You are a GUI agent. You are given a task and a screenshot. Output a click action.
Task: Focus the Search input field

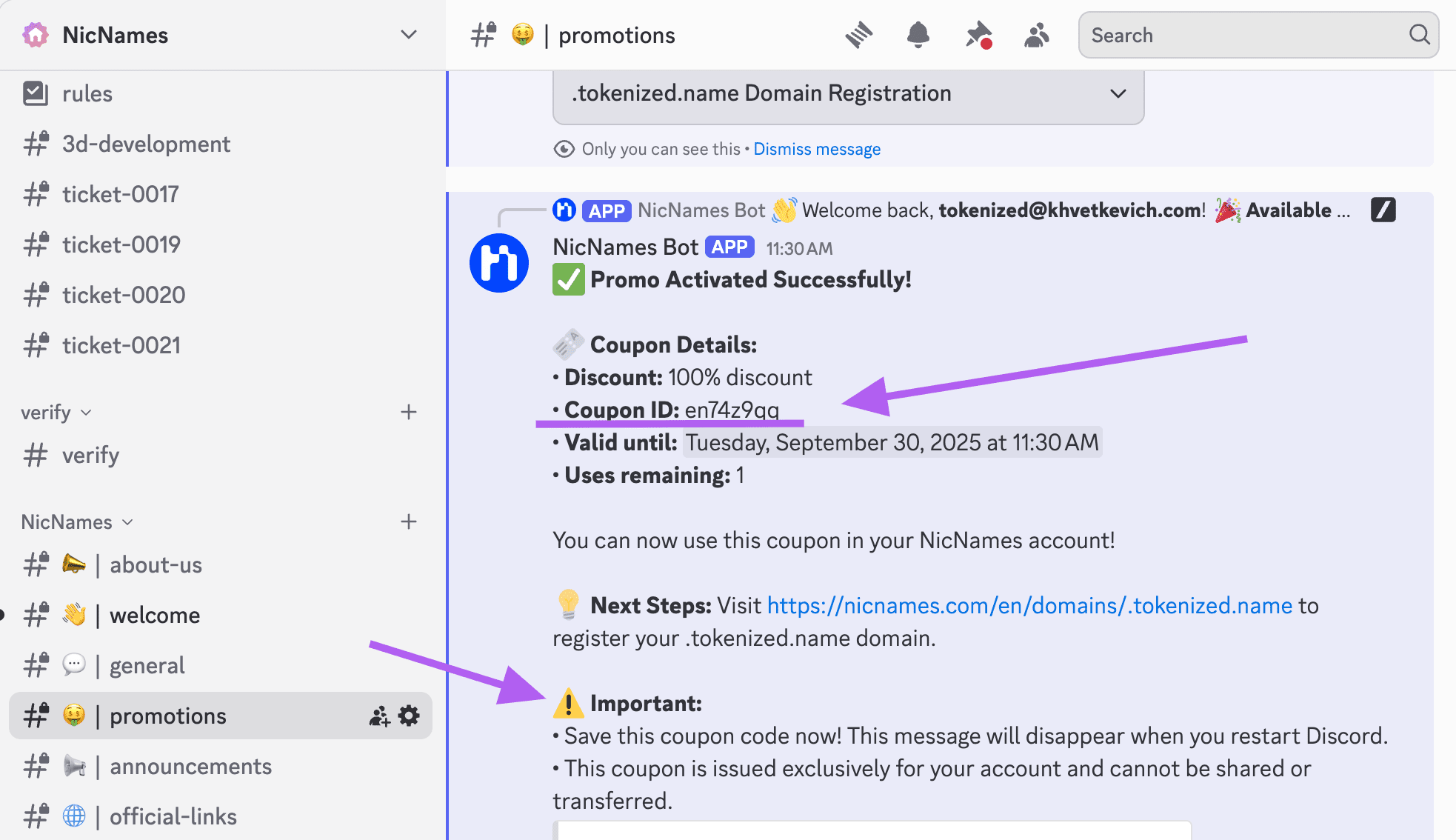pyautogui.click(x=1244, y=35)
